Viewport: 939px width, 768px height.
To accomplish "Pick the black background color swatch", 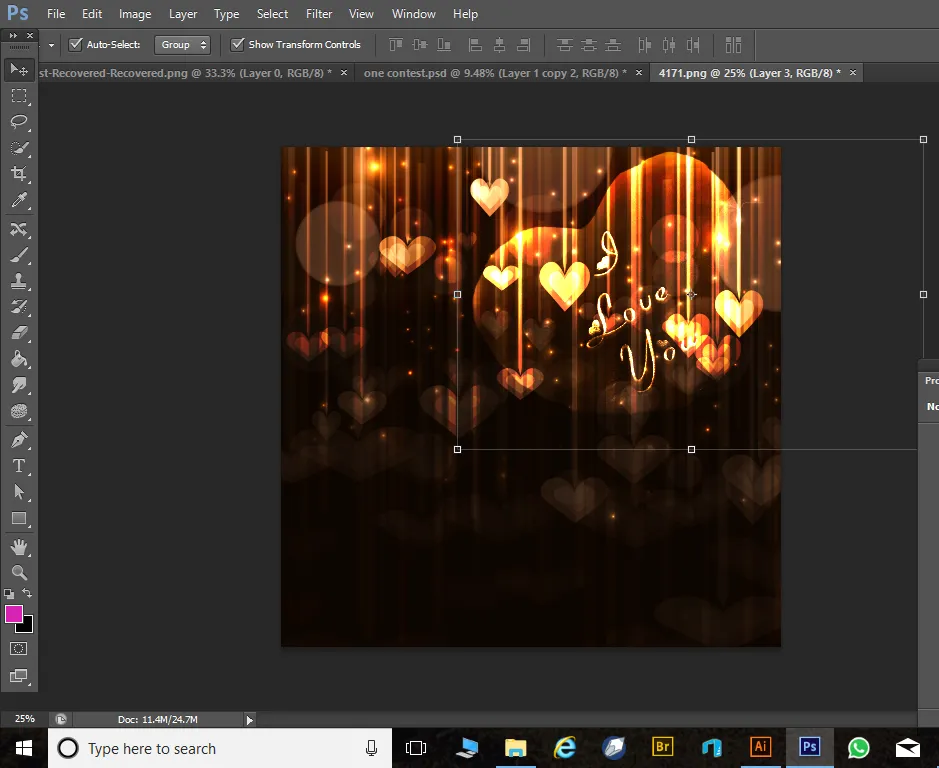I will tap(27, 627).
